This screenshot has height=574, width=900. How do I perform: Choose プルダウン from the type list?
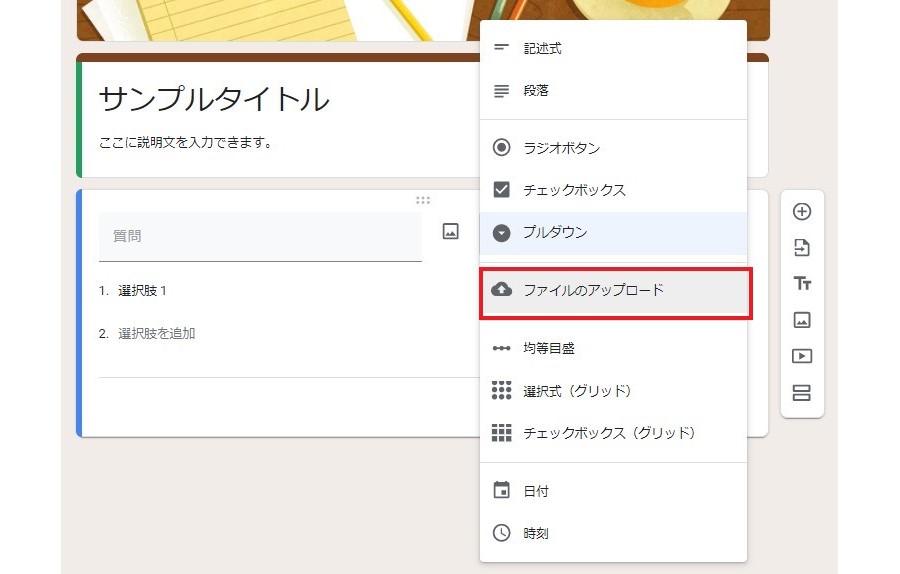click(555, 232)
